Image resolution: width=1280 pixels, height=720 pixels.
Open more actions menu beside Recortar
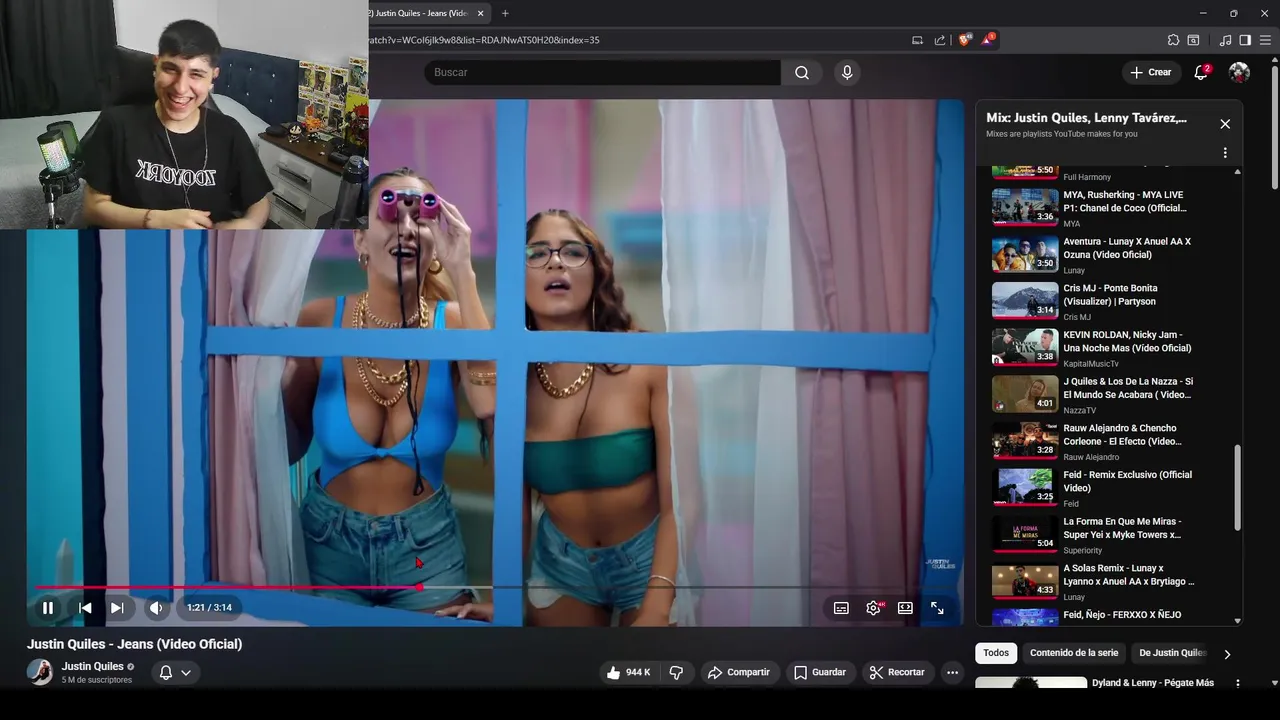coord(953,672)
